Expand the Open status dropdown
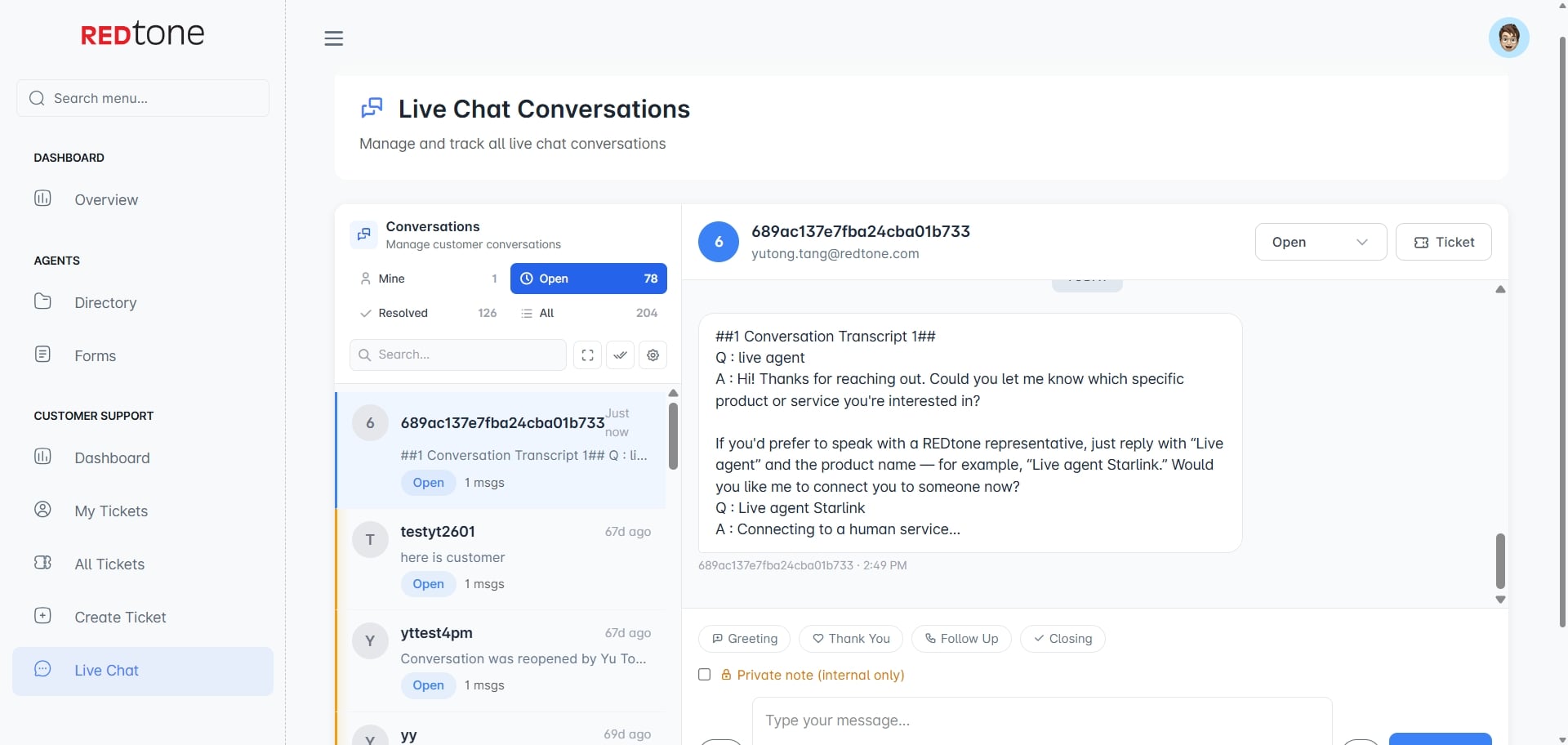 pos(1320,242)
